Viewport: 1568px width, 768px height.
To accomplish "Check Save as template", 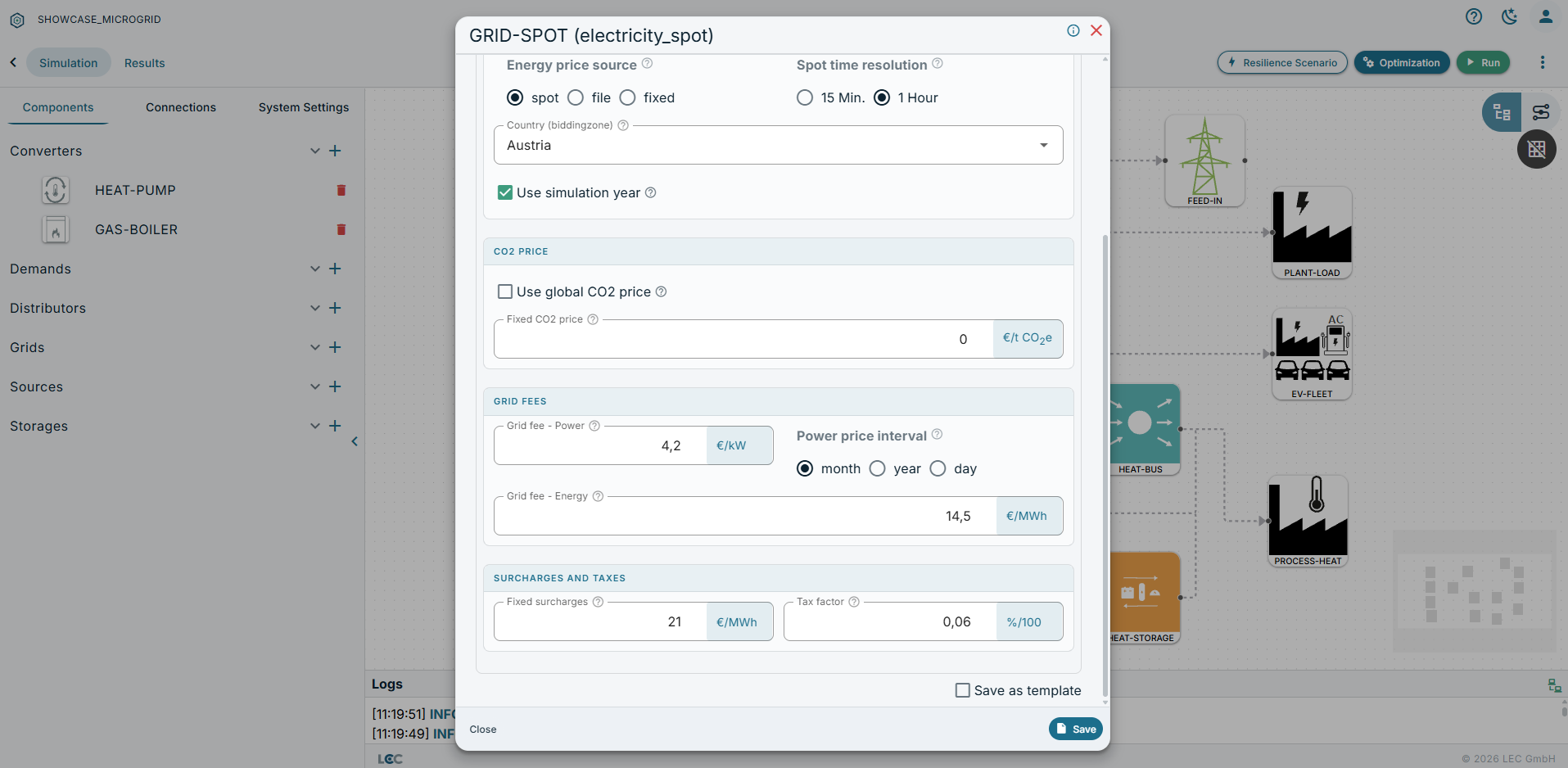I will pos(963,690).
